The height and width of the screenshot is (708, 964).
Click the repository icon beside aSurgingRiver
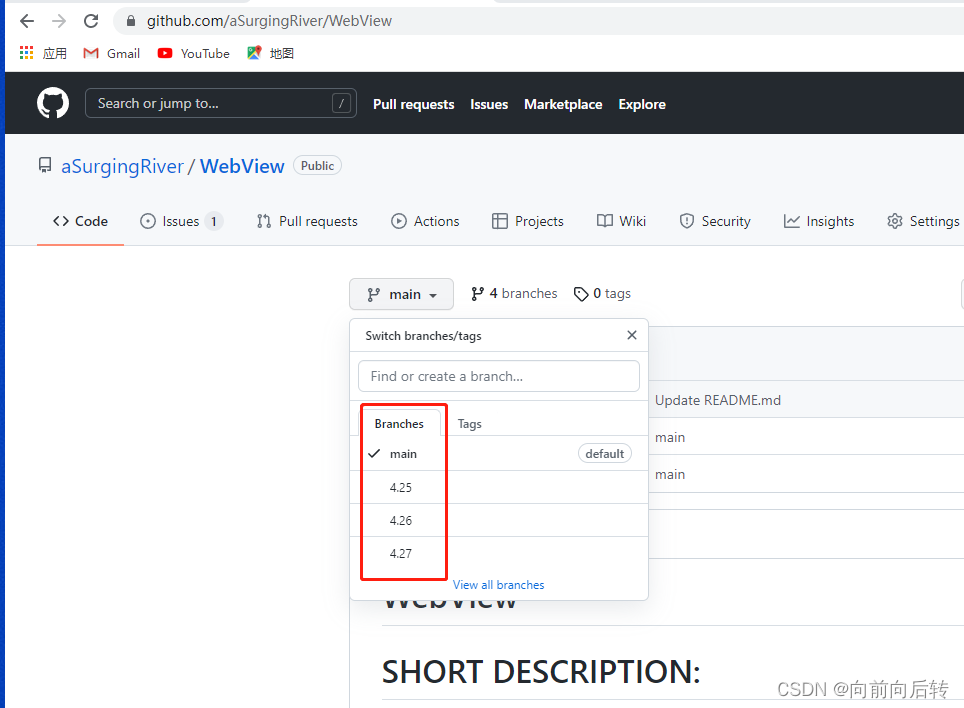pyautogui.click(x=45, y=165)
